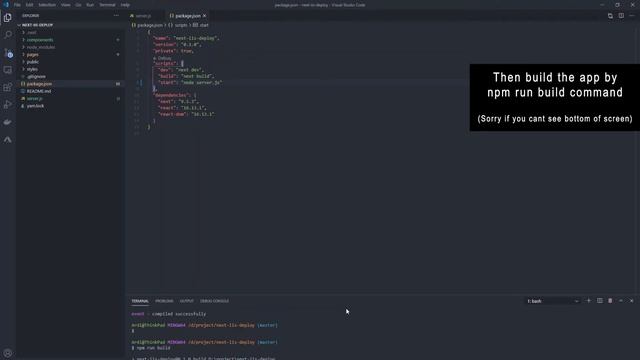This screenshot has width=640, height=360.
Task: Open the Azure view in activity bar
Action: [7, 140]
